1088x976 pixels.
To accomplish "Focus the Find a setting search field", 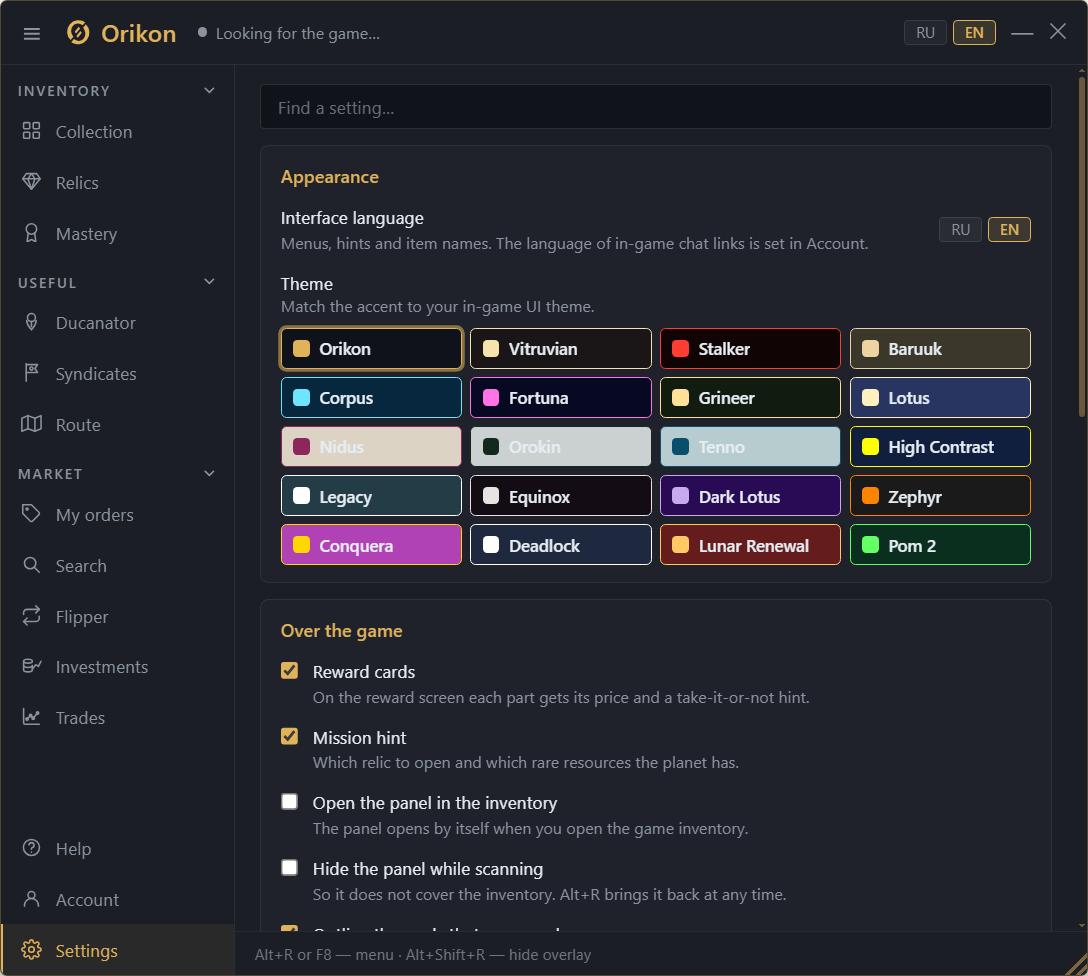I will [656, 107].
